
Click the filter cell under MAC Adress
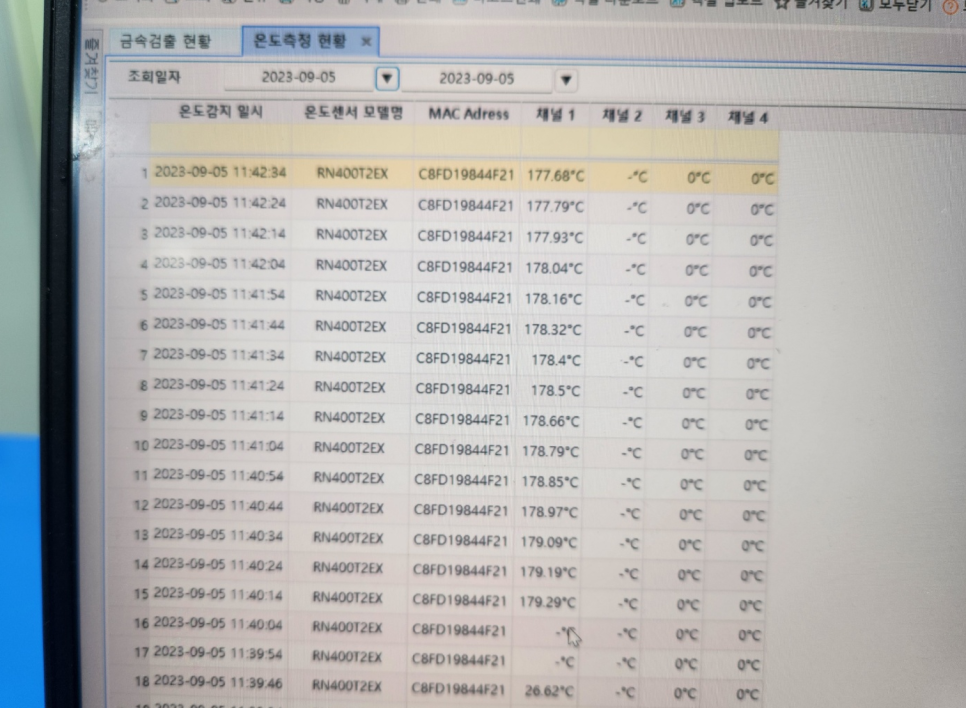tap(468, 141)
